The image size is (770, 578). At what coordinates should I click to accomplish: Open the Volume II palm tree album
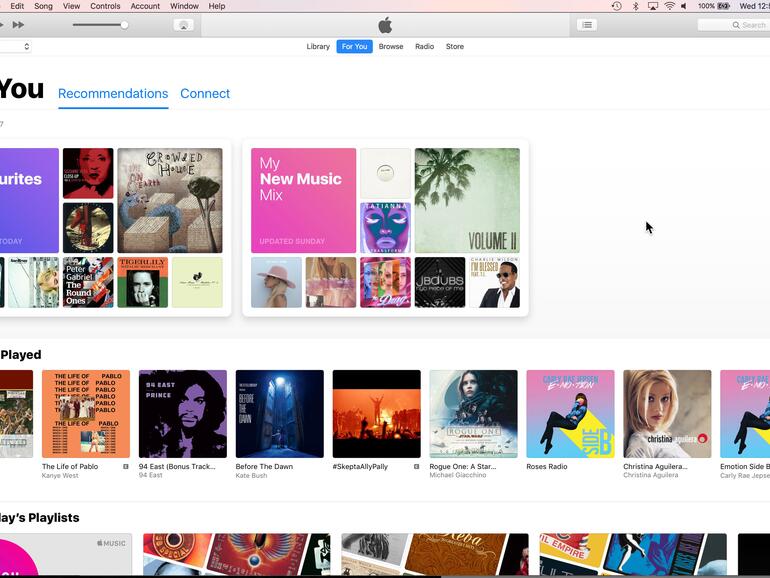(467, 200)
